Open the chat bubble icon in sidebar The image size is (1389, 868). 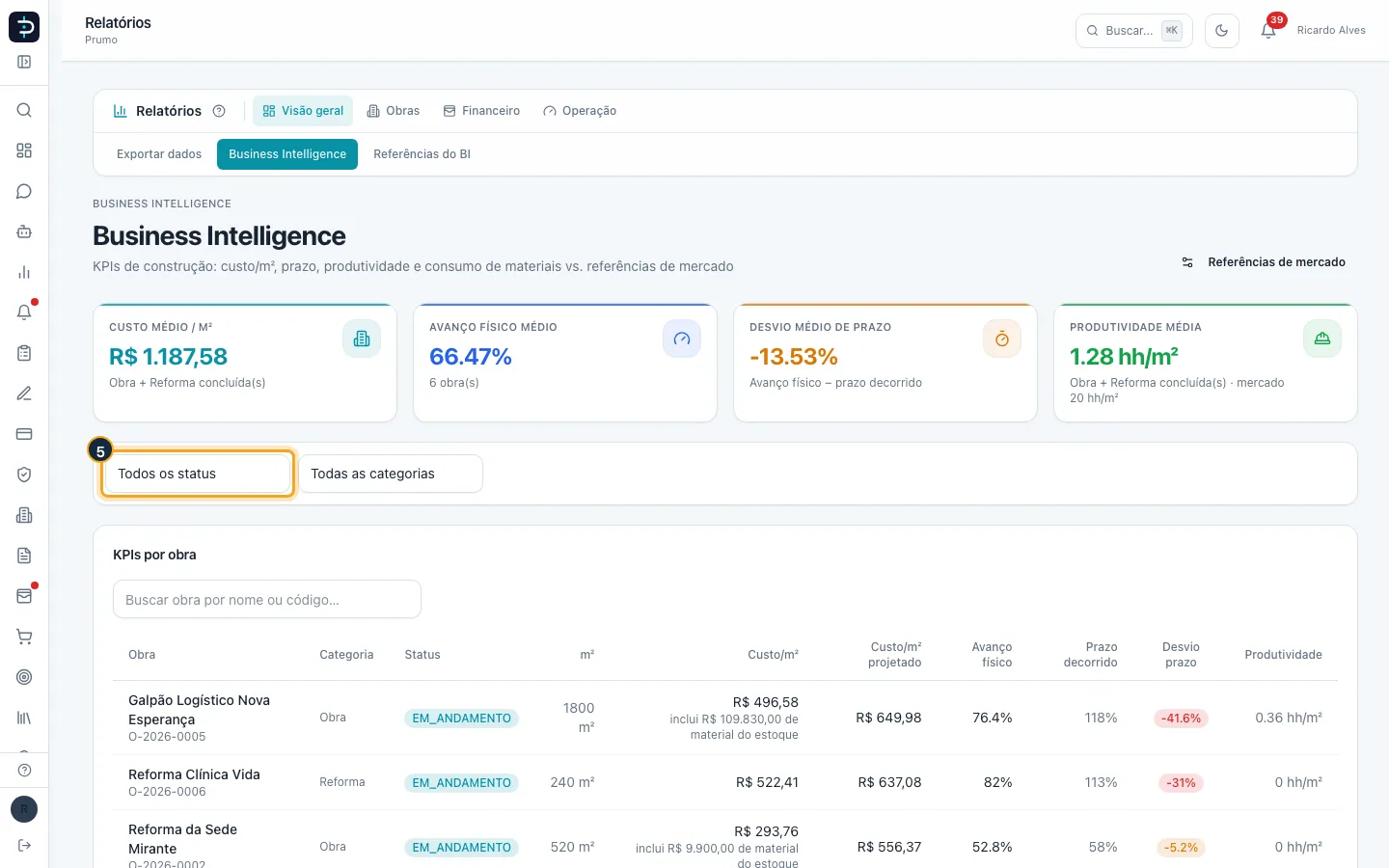(24, 191)
